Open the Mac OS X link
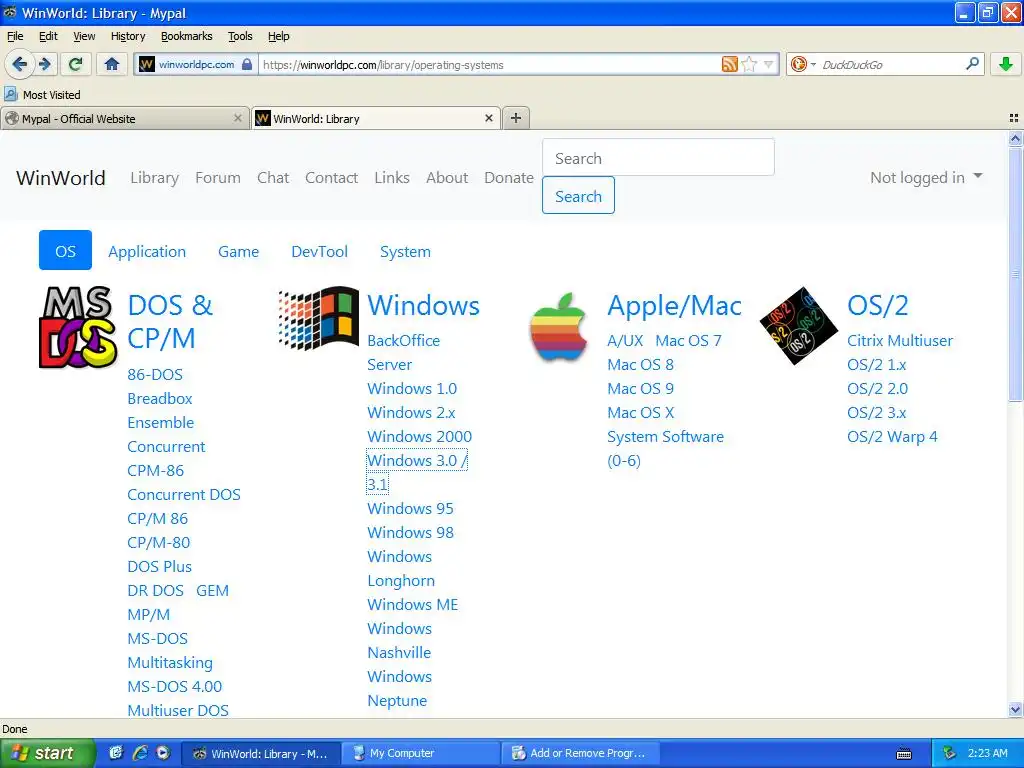Screen dimensions: 1024x768 click(x=641, y=413)
